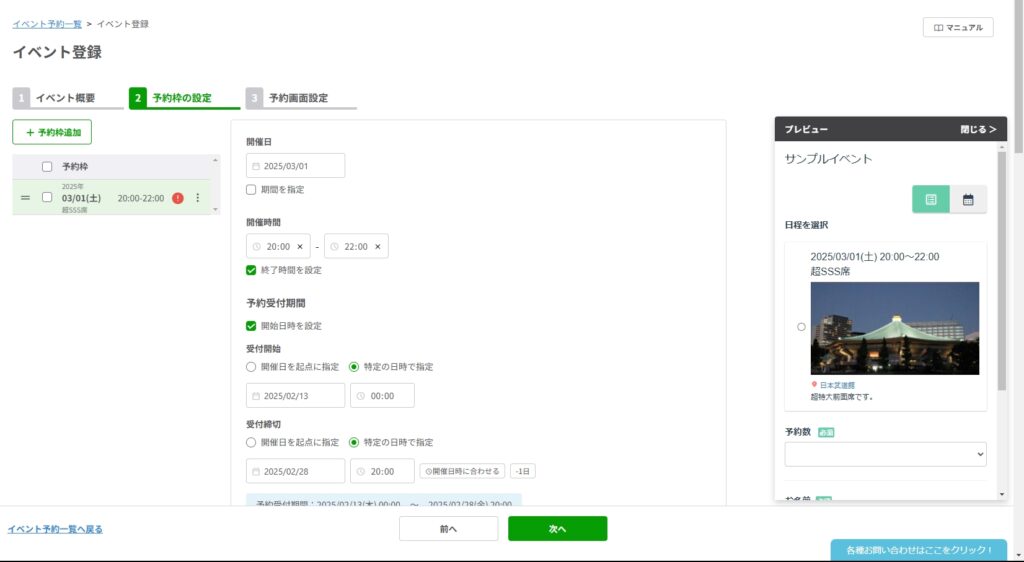
Task: Go to the 予約画面設定 step tab
Action: click(298, 98)
